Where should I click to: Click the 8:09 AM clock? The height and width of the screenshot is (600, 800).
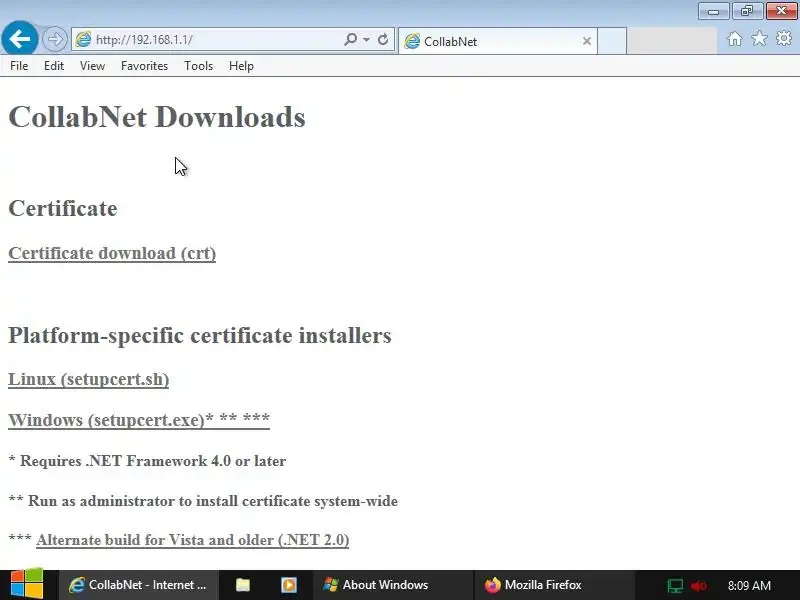point(749,586)
